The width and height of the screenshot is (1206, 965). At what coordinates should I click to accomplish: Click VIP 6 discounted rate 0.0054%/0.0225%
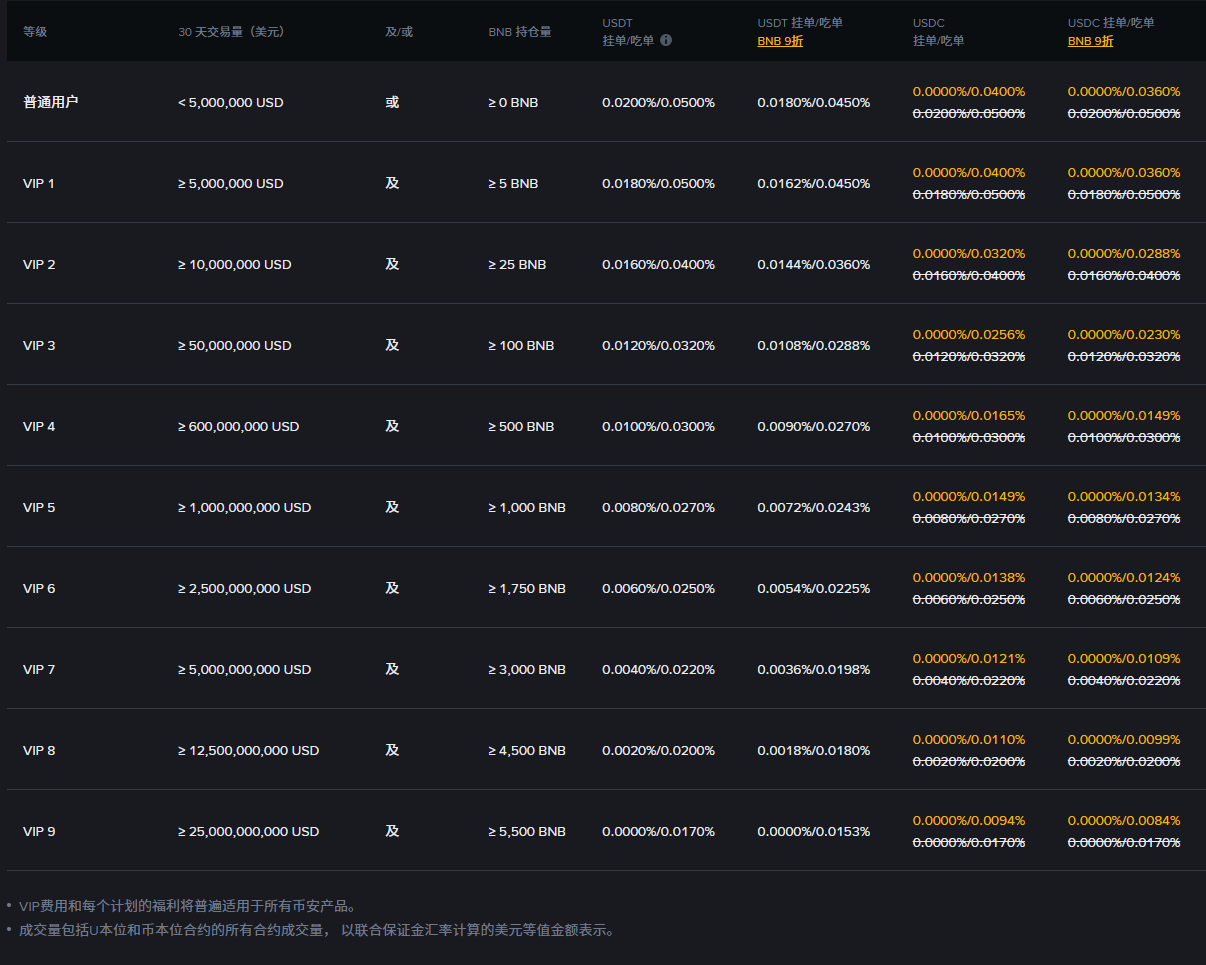point(813,588)
